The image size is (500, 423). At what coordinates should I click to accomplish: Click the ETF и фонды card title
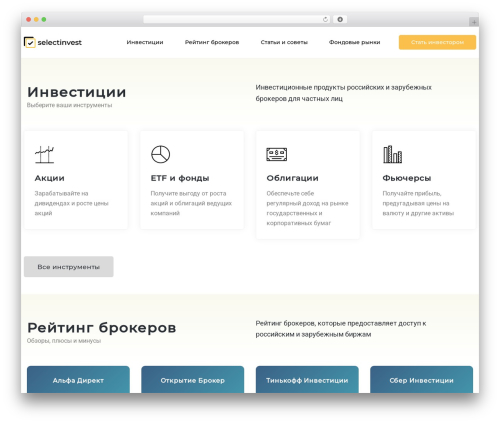click(180, 178)
